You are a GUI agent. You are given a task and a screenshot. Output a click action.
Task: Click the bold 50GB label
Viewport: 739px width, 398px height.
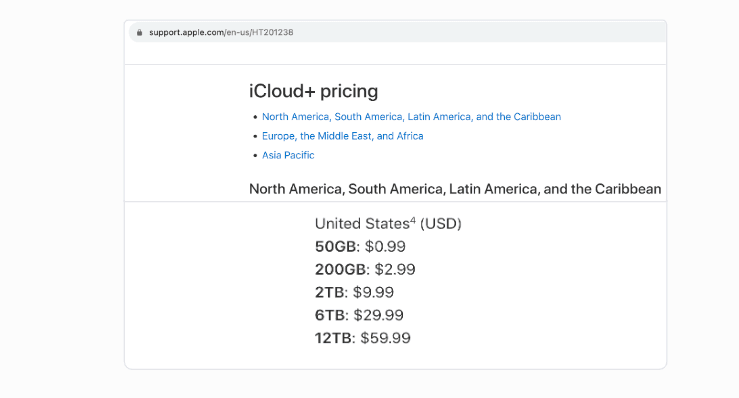[335, 247]
